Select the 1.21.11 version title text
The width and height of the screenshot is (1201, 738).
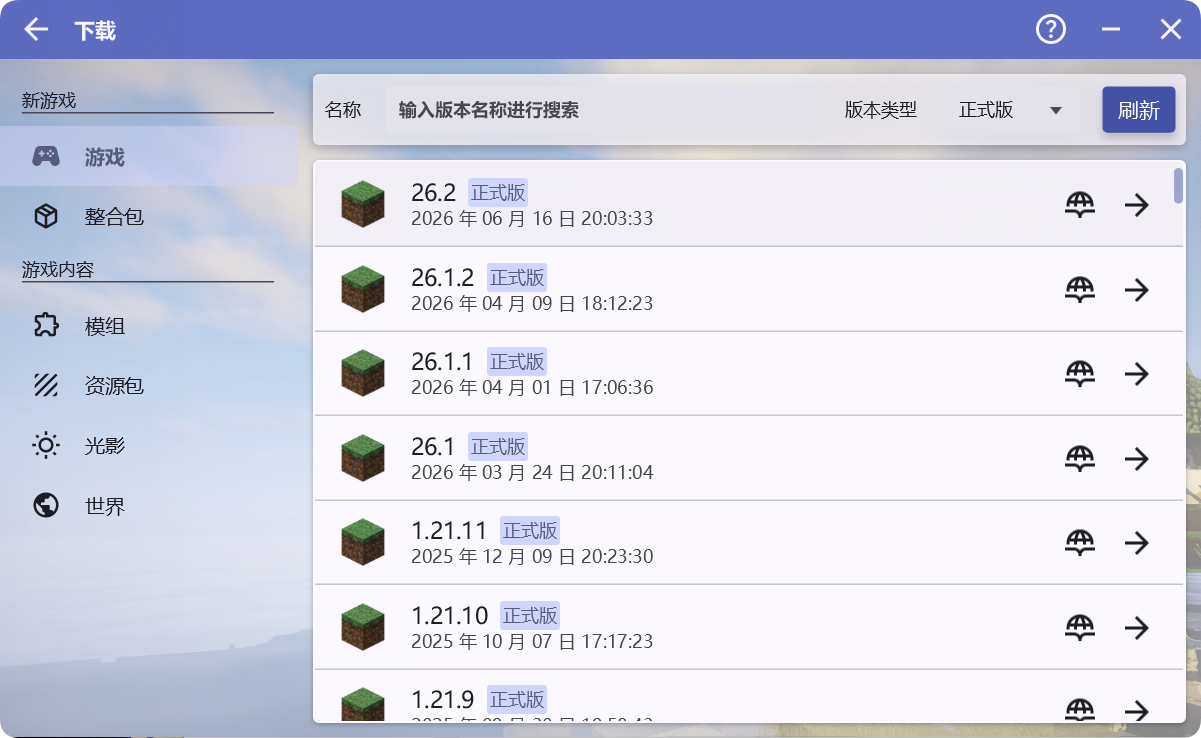pyautogui.click(x=449, y=531)
